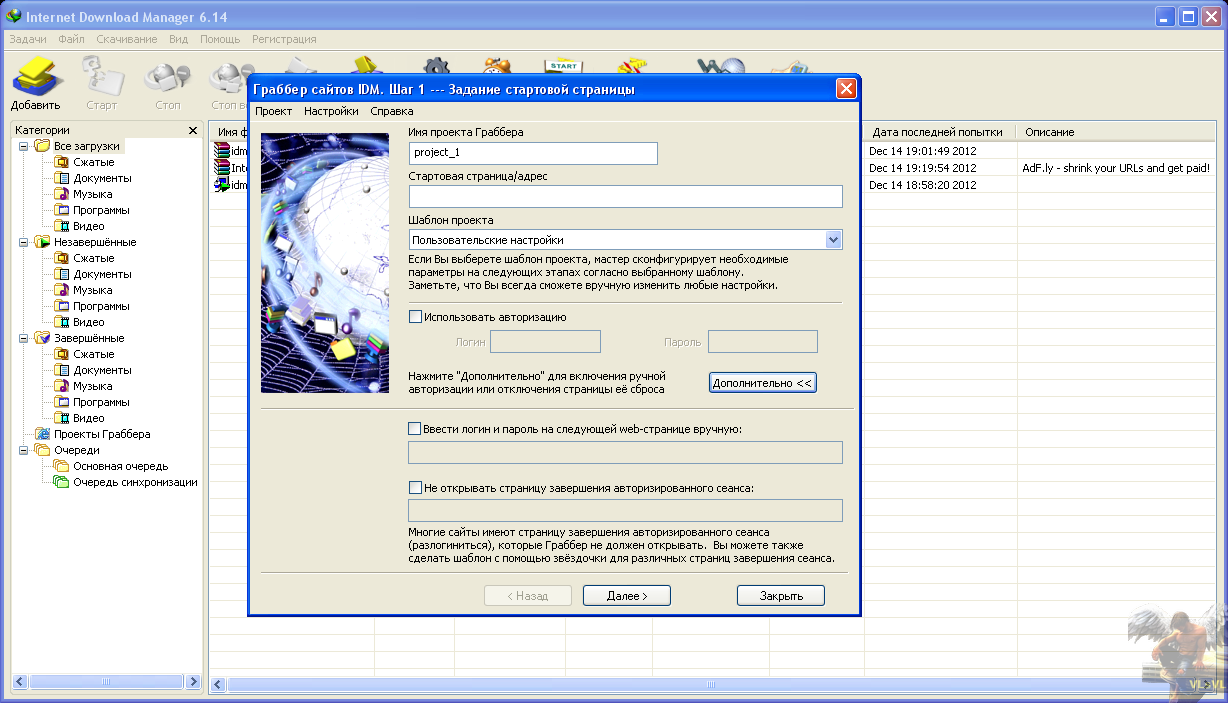Select Программы under Завершённые
This screenshot has width=1228, height=703.
pos(101,402)
